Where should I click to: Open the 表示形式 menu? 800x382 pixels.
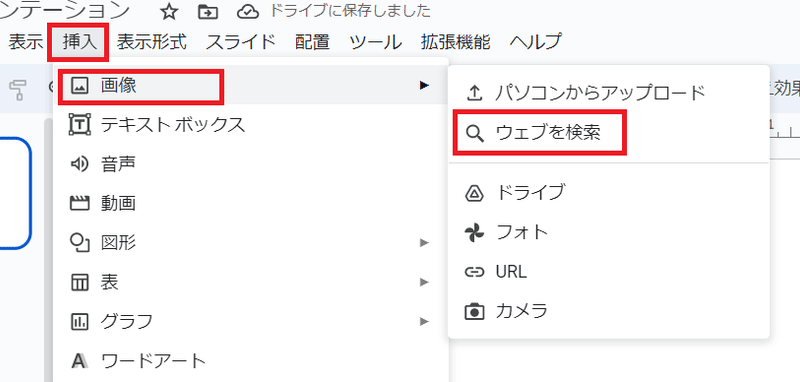click(x=152, y=42)
